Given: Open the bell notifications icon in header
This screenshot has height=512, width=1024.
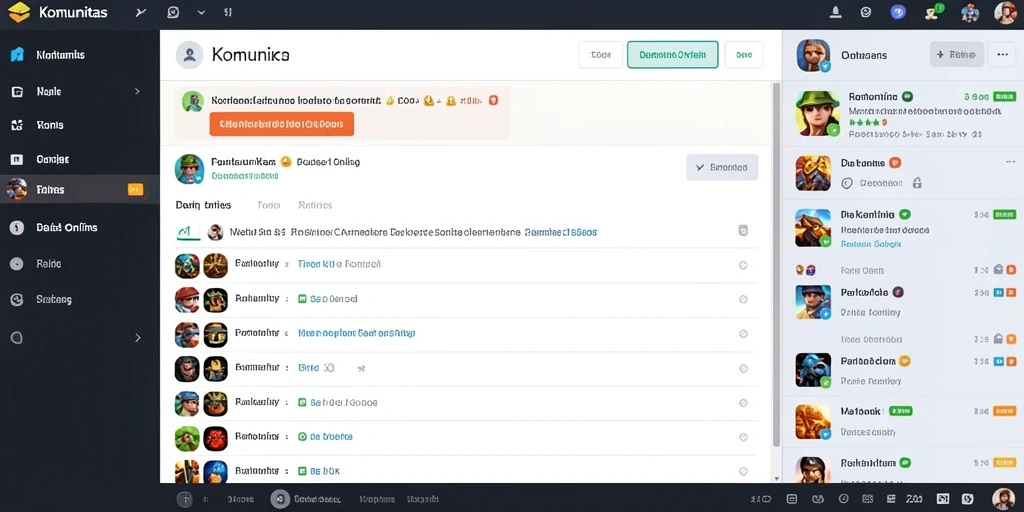Looking at the screenshot, I should click(x=835, y=12).
